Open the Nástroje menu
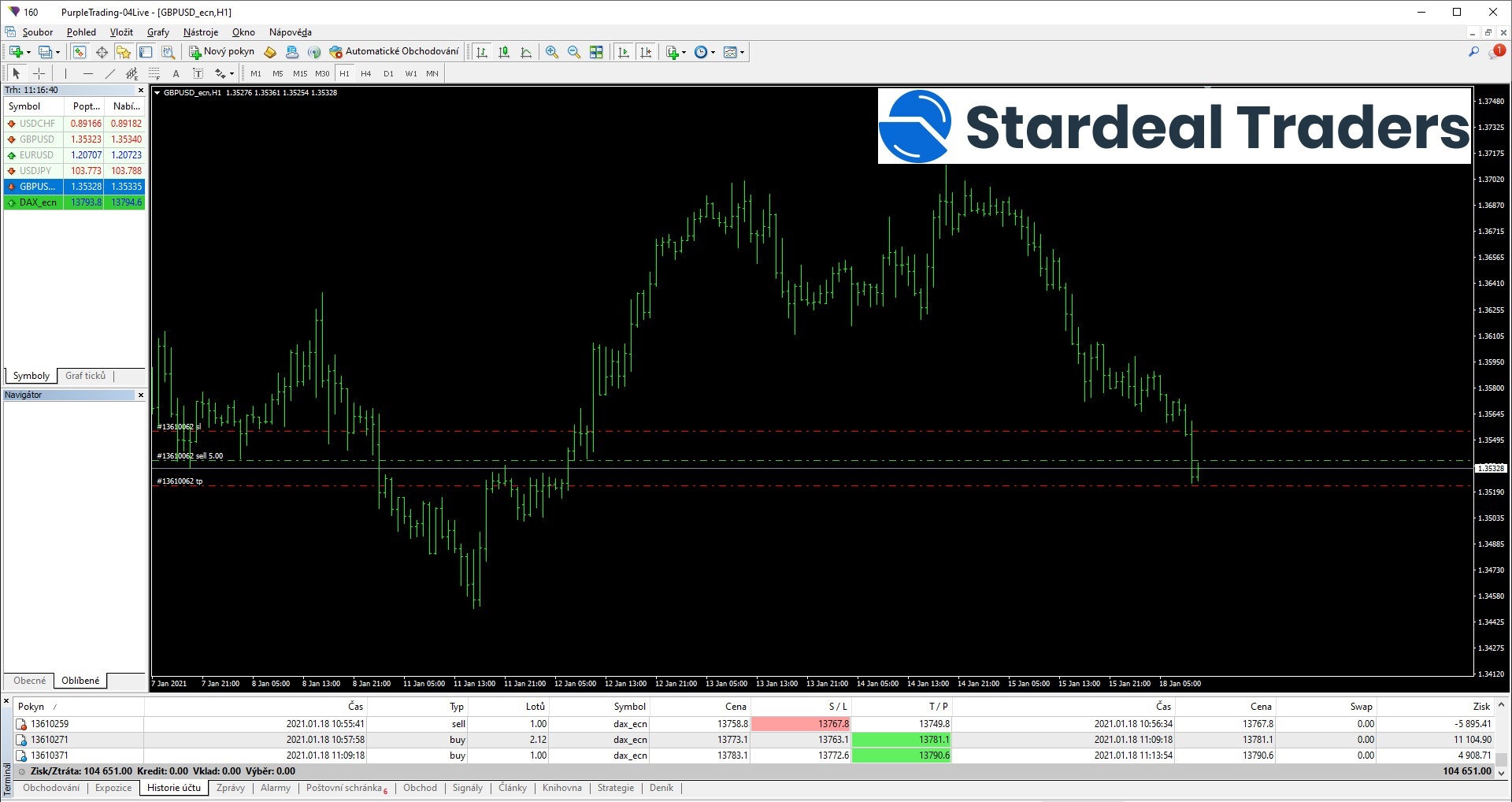The width and height of the screenshot is (1512, 802). click(x=200, y=32)
